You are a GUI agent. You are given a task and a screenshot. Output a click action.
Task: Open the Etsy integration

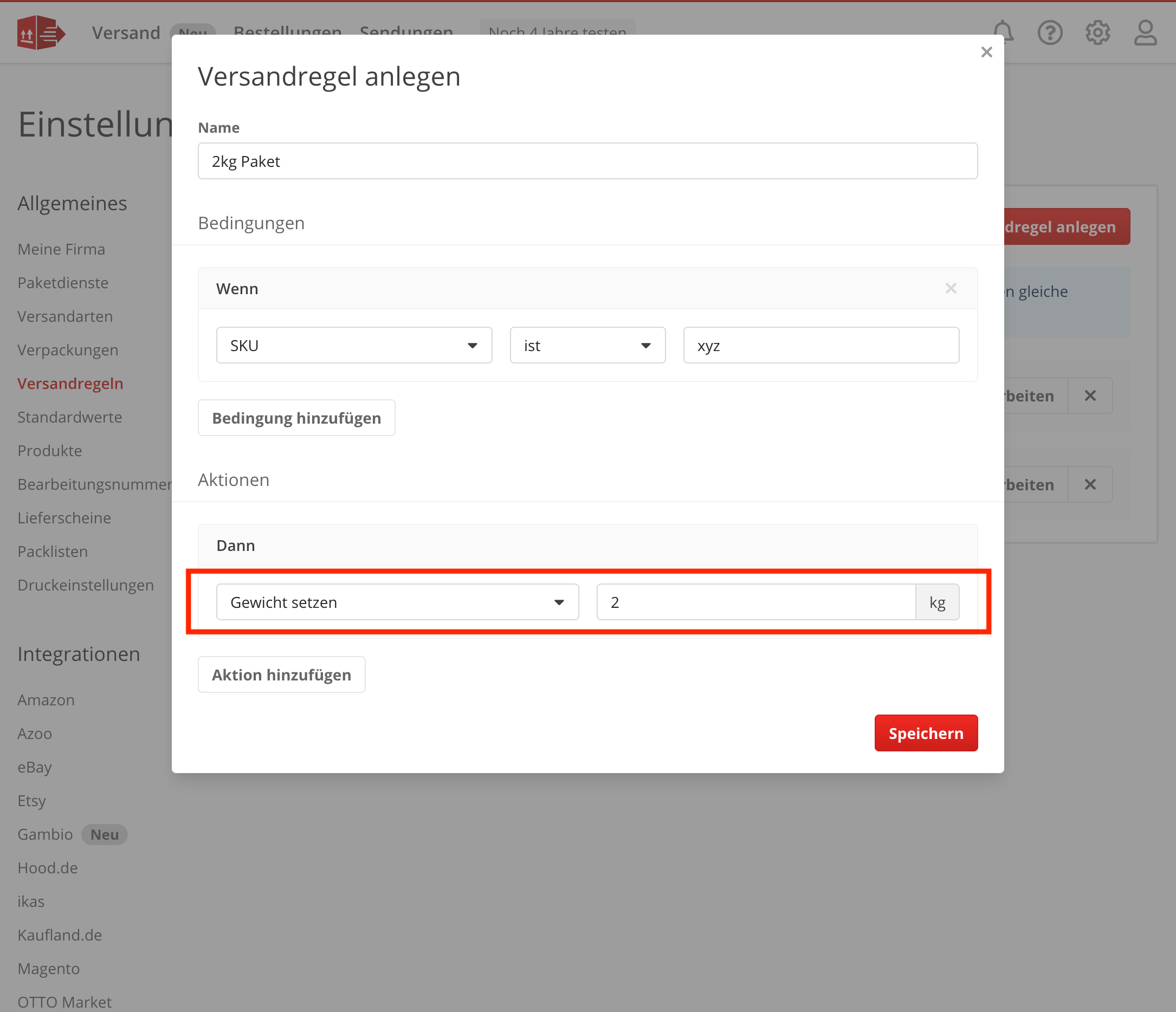(32, 800)
